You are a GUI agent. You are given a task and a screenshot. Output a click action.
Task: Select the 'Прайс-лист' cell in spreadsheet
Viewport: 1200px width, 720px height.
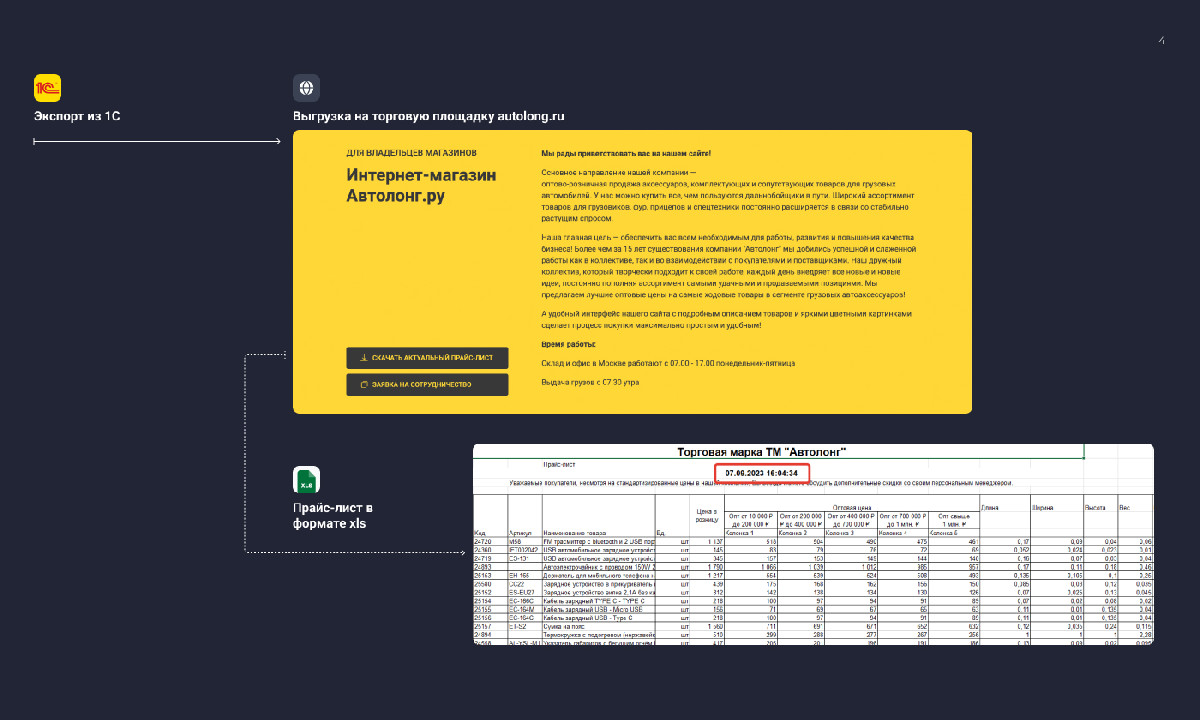tap(559, 465)
